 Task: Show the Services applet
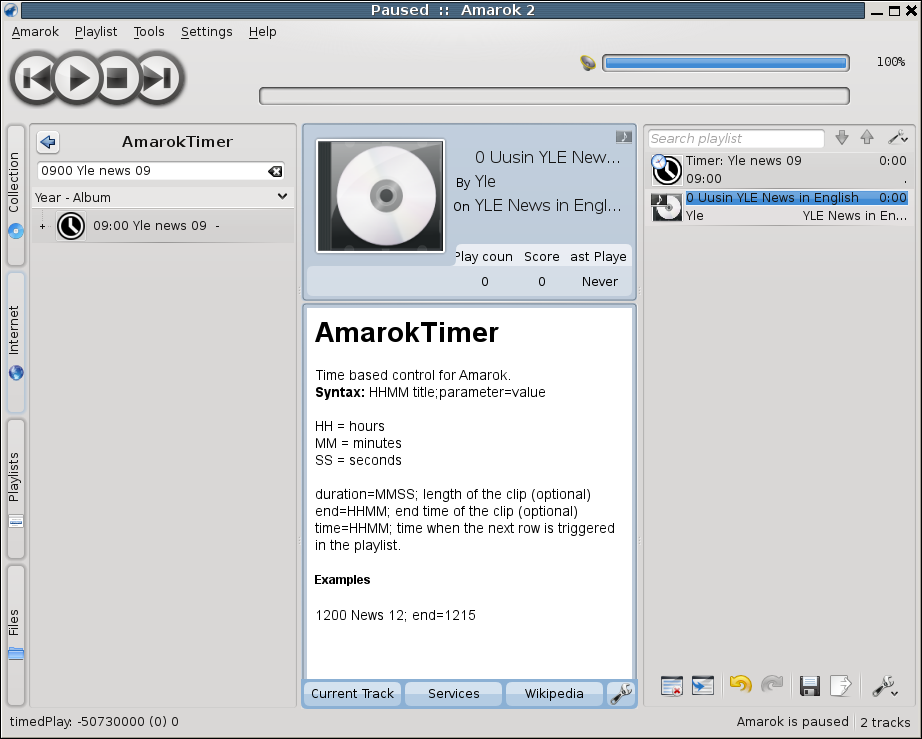pyautogui.click(x=453, y=694)
